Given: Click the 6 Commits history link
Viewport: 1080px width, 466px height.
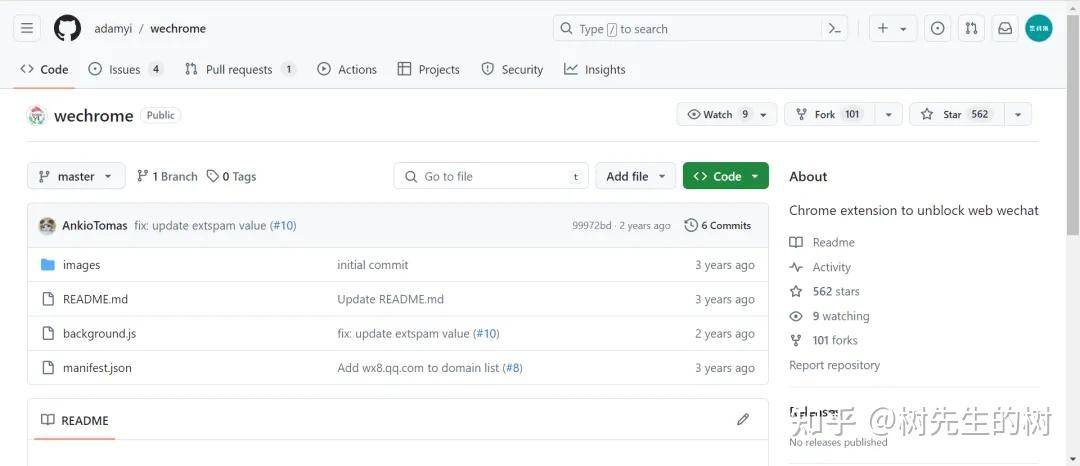Looking at the screenshot, I should 718,226.
